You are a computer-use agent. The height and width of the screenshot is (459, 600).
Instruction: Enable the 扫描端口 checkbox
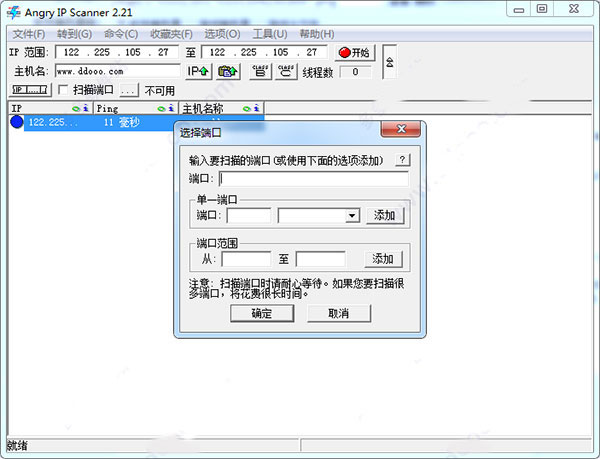63,90
